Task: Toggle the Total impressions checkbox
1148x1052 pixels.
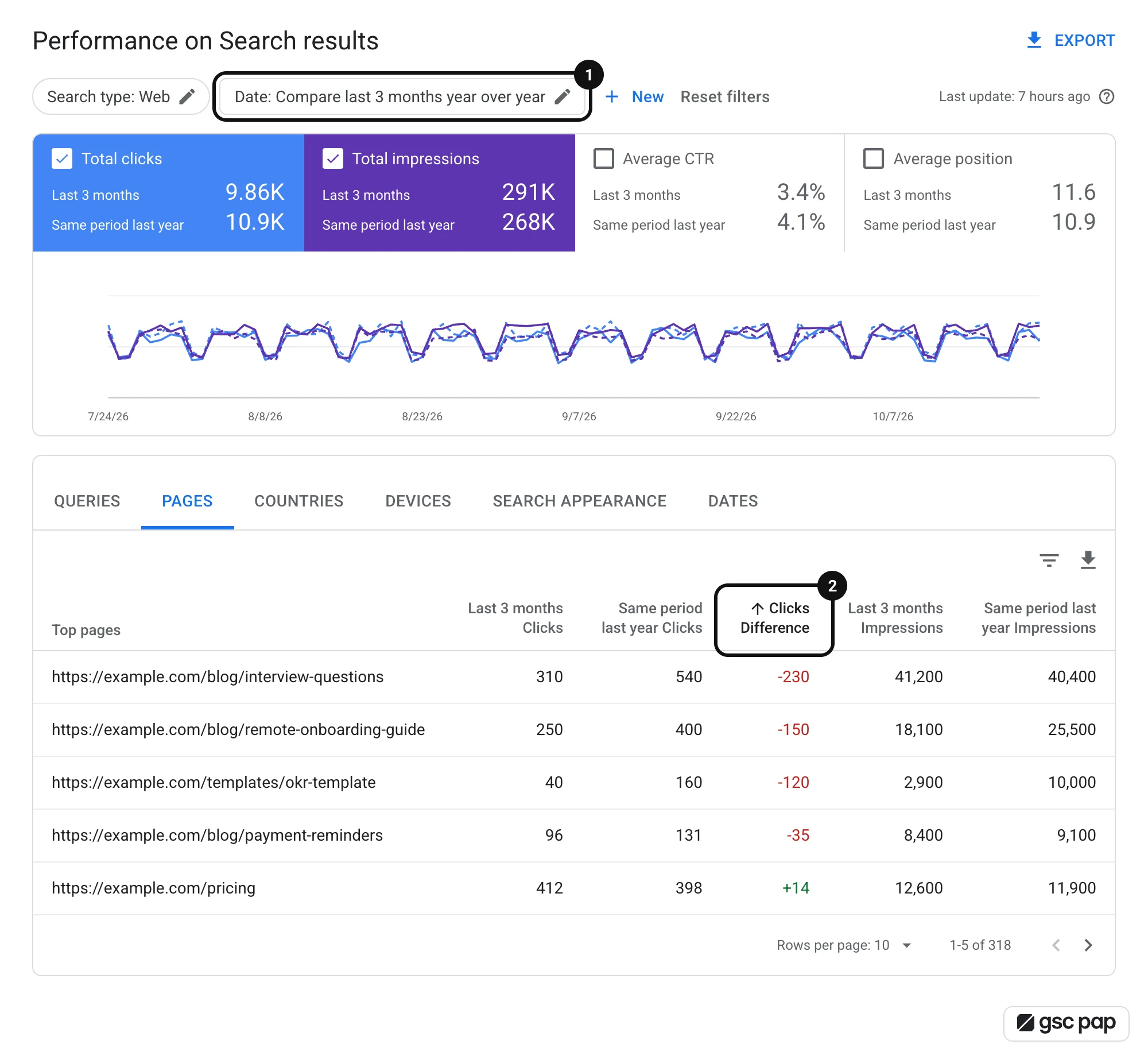Action: click(x=333, y=158)
